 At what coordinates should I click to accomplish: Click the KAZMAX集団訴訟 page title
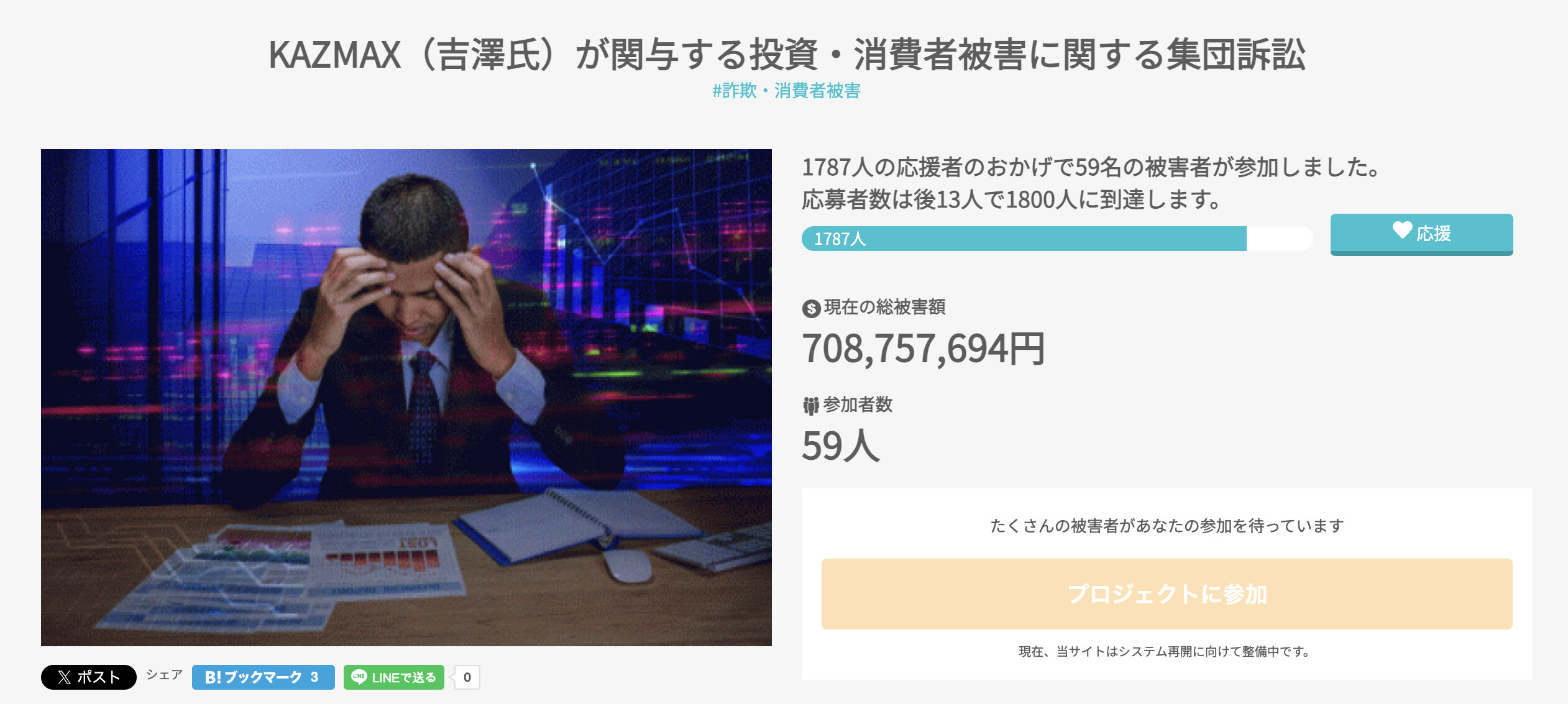787,54
